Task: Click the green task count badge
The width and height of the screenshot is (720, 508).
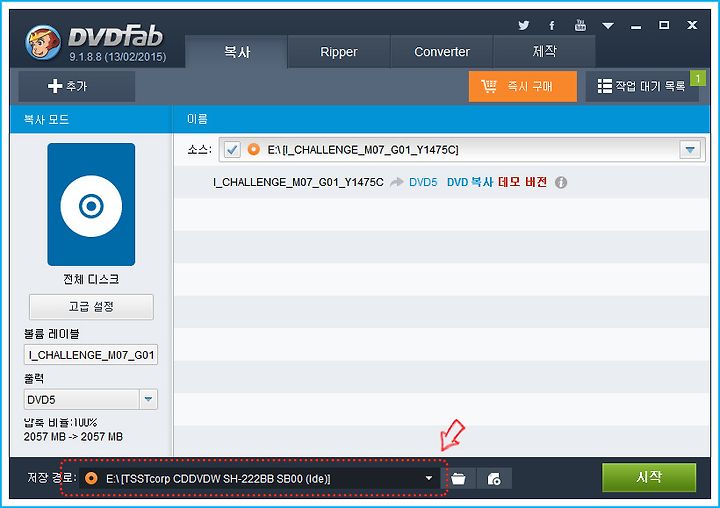Action: [x=698, y=78]
